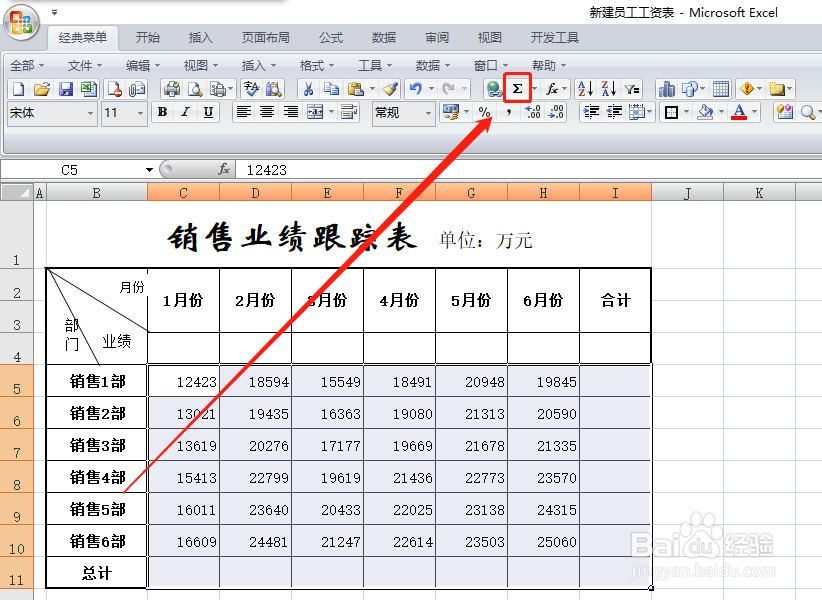Click the Insert Hyperlink globe icon

tap(494, 88)
